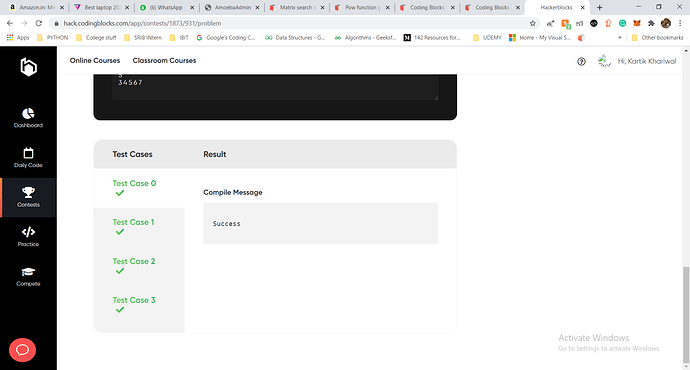Click the help question mark icon
Viewport: 690px width, 370px height.
coord(581,62)
